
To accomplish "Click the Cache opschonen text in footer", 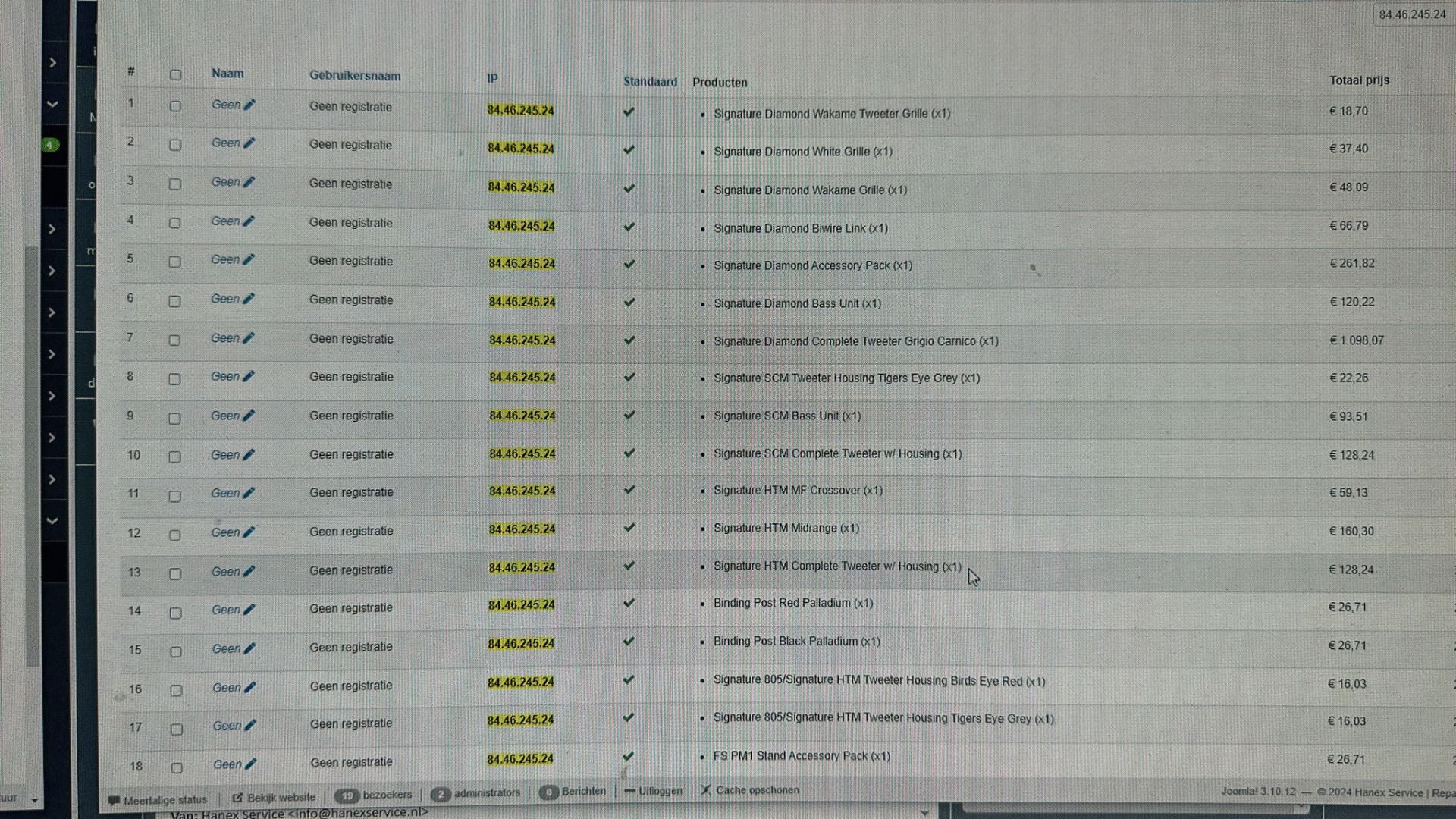I will pyautogui.click(x=757, y=790).
